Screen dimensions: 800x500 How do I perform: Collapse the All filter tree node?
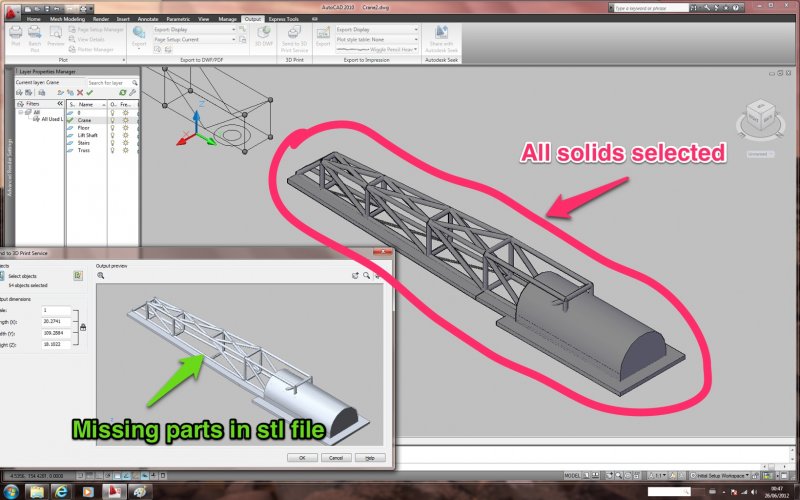click(21, 112)
